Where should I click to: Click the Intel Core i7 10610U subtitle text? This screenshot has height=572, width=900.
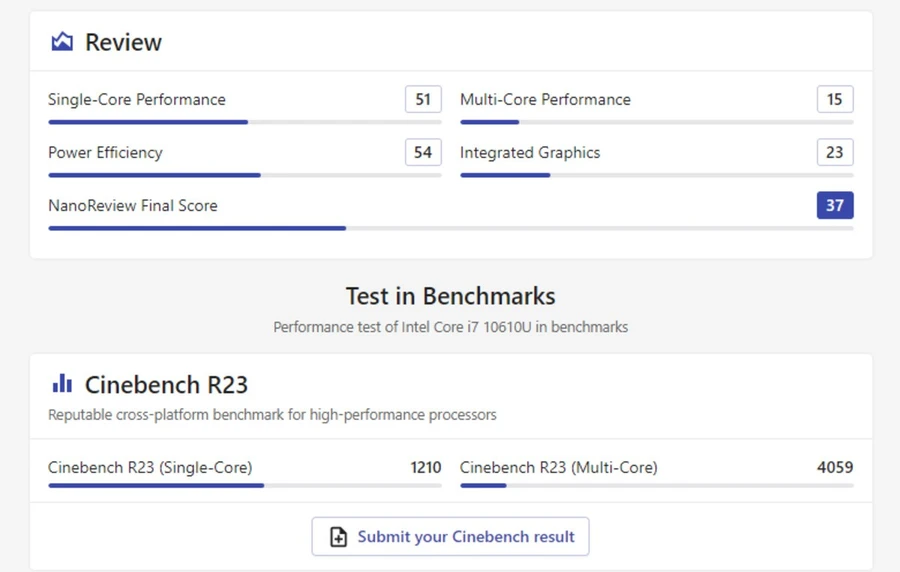pyautogui.click(x=451, y=327)
